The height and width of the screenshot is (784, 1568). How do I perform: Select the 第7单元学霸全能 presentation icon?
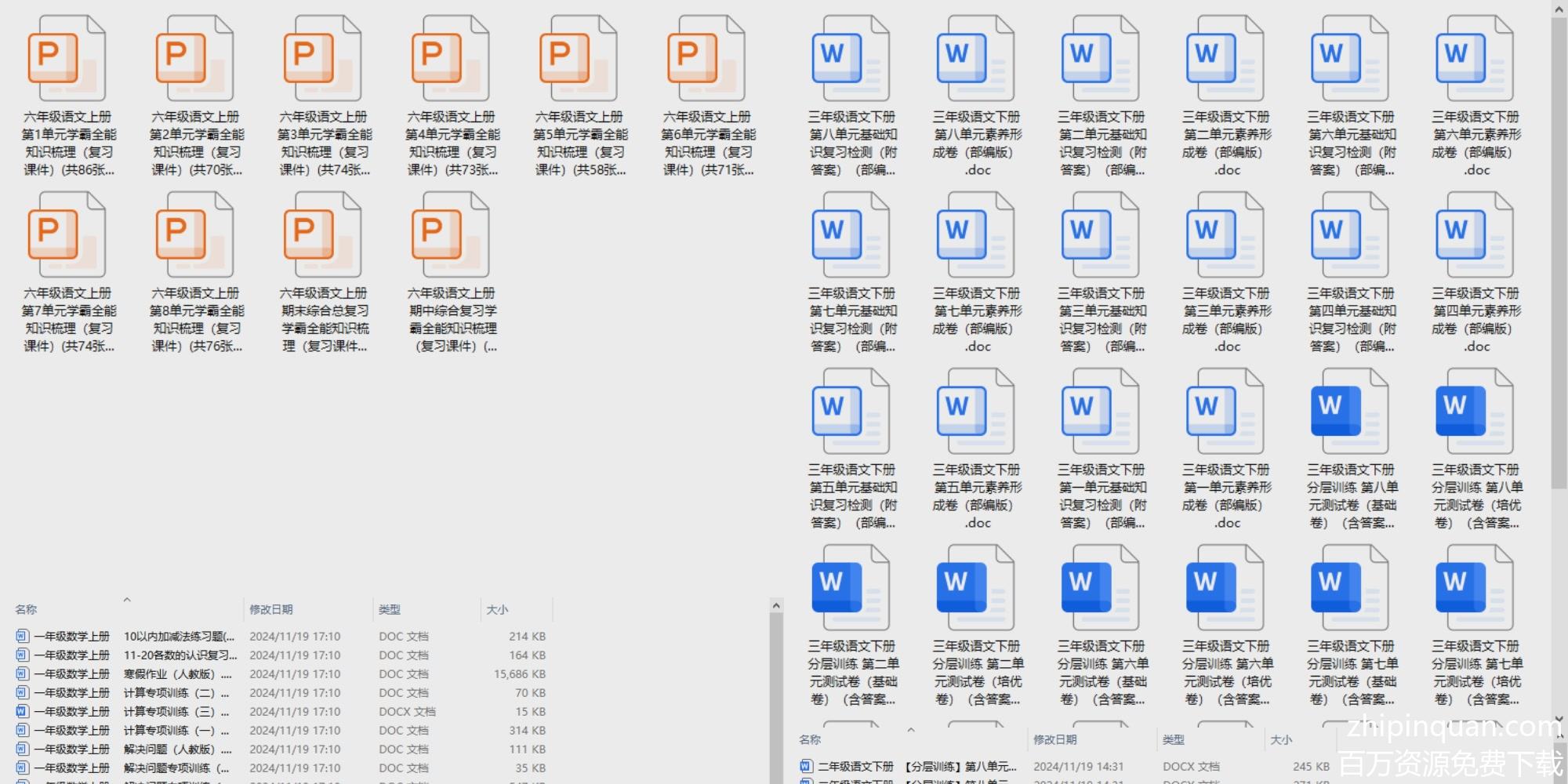(x=67, y=235)
